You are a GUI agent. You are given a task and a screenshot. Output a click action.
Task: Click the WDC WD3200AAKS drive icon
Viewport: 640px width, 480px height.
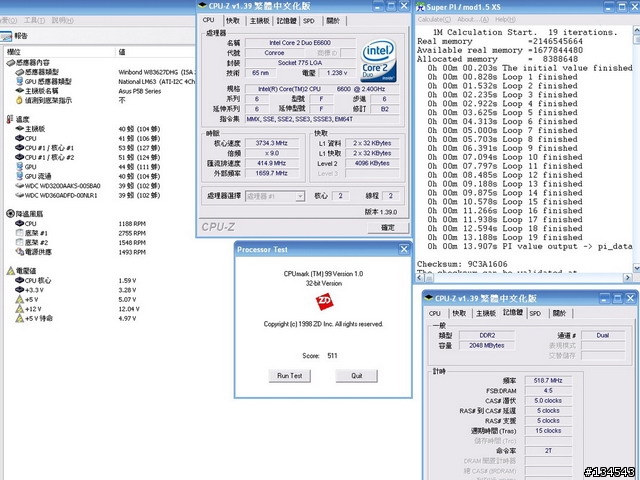(20, 186)
